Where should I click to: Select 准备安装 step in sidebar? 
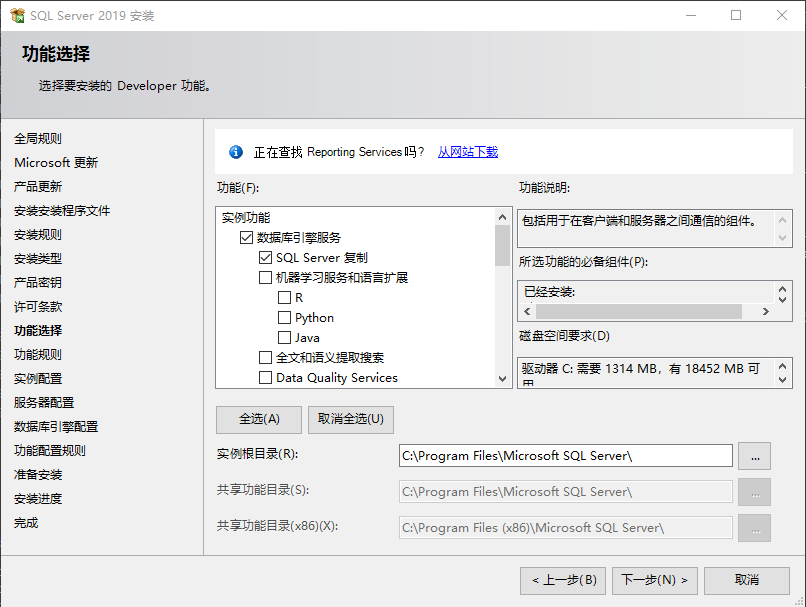[38, 474]
